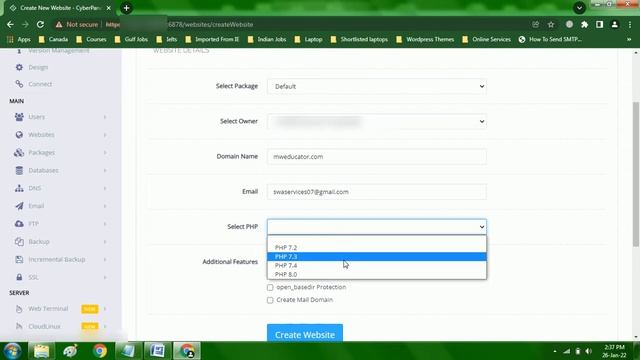This screenshot has width=640, height=360.
Task: Choose PHP 7.2 from the list
Action: coord(377,248)
